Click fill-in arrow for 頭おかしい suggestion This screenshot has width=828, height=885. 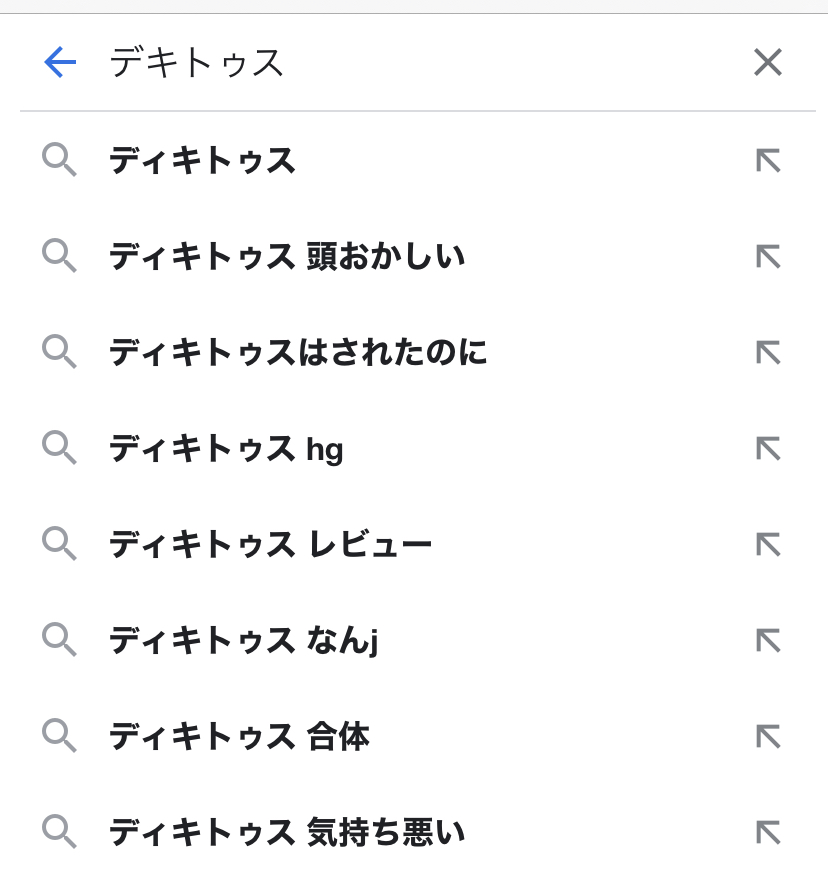click(x=767, y=257)
